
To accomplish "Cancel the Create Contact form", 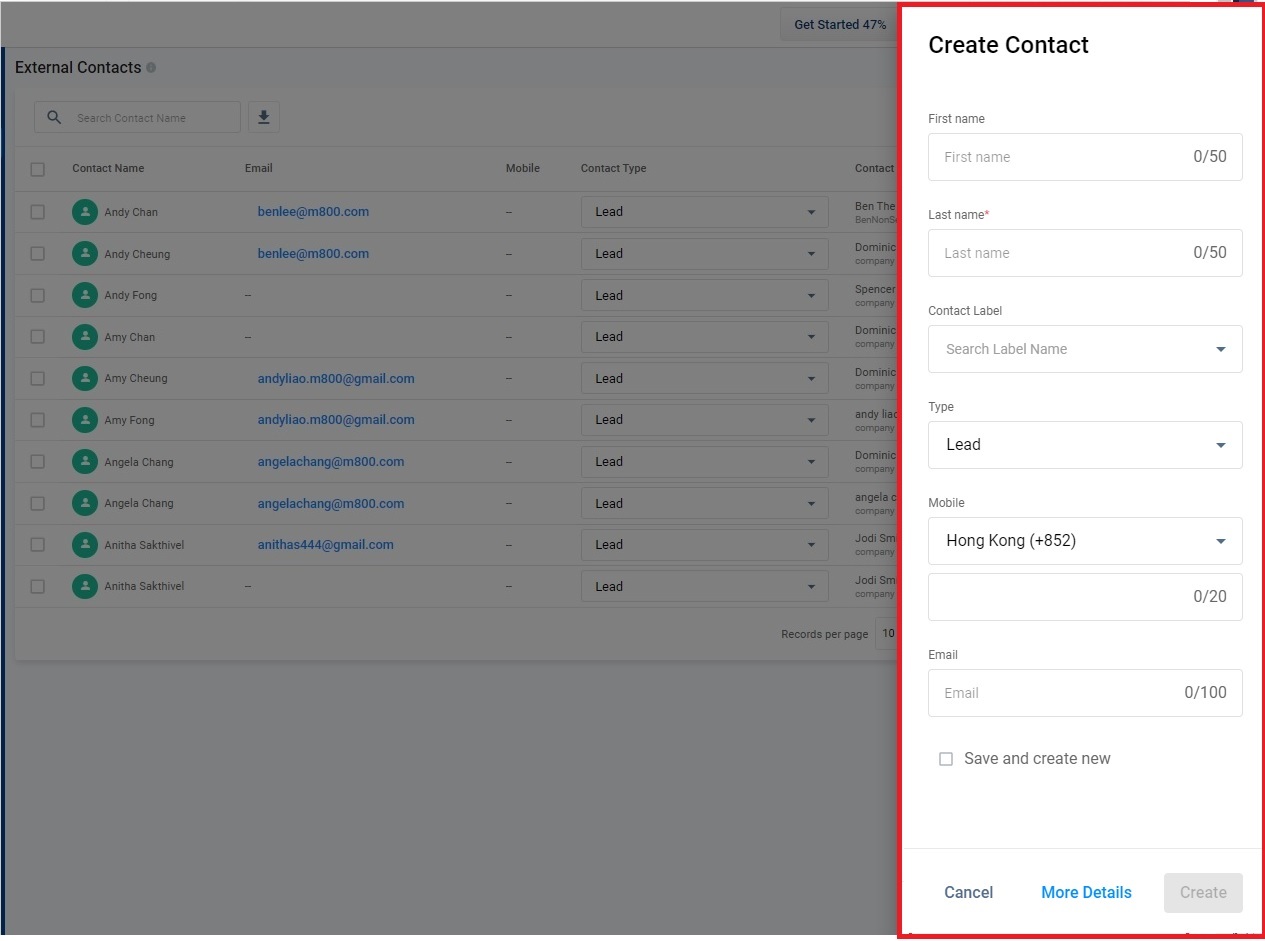I will [x=968, y=893].
